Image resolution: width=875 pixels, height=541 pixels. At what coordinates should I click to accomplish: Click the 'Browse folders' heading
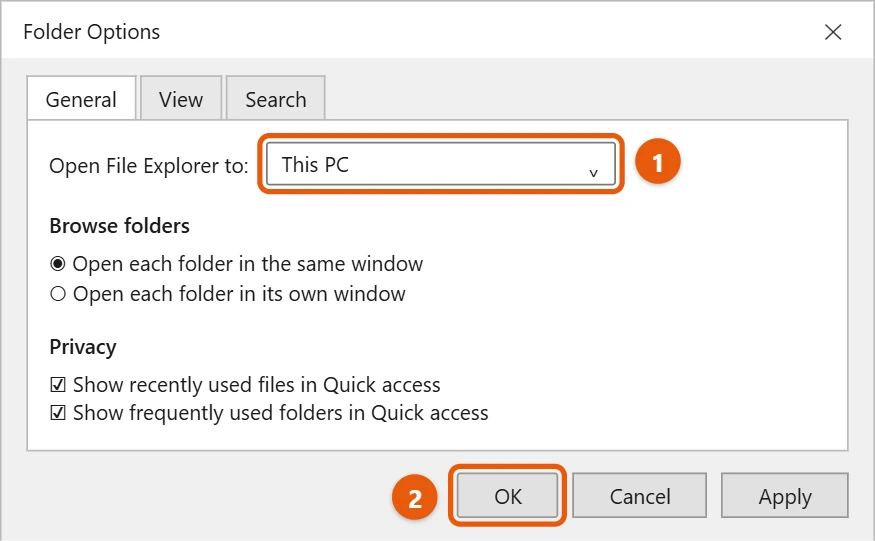(x=119, y=226)
